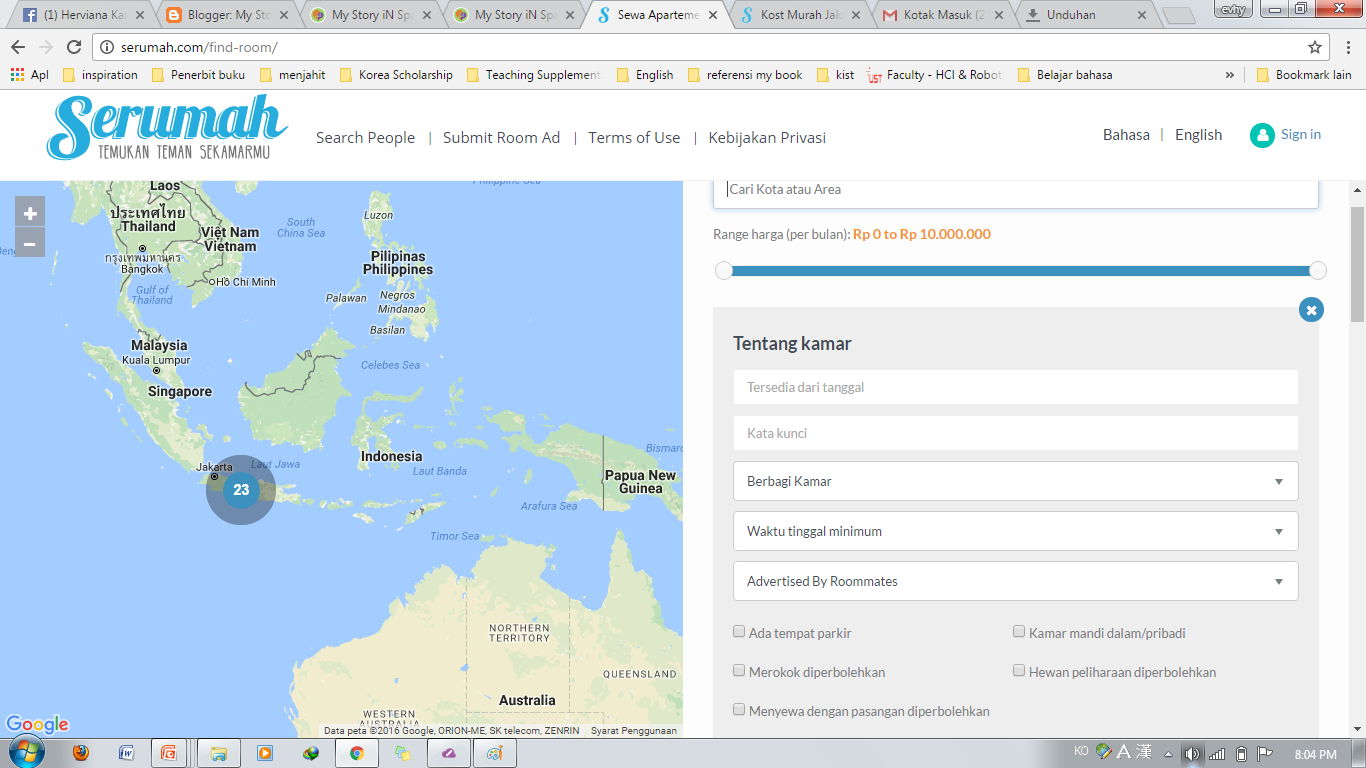Click the clock showing 8:04 PM
Image resolution: width=1366 pixels, height=768 pixels.
click(x=1315, y=754)
